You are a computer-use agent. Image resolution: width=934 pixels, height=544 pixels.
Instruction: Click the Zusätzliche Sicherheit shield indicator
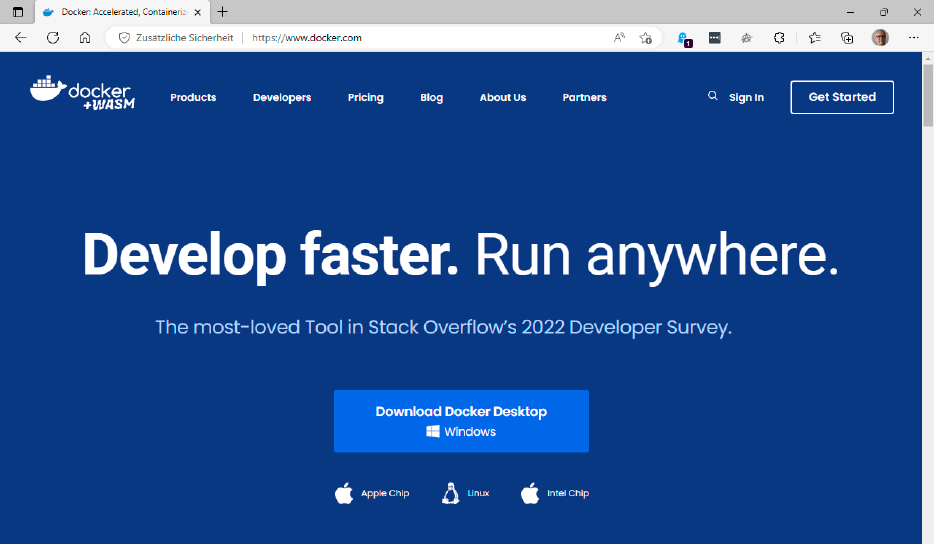[176, 38]
